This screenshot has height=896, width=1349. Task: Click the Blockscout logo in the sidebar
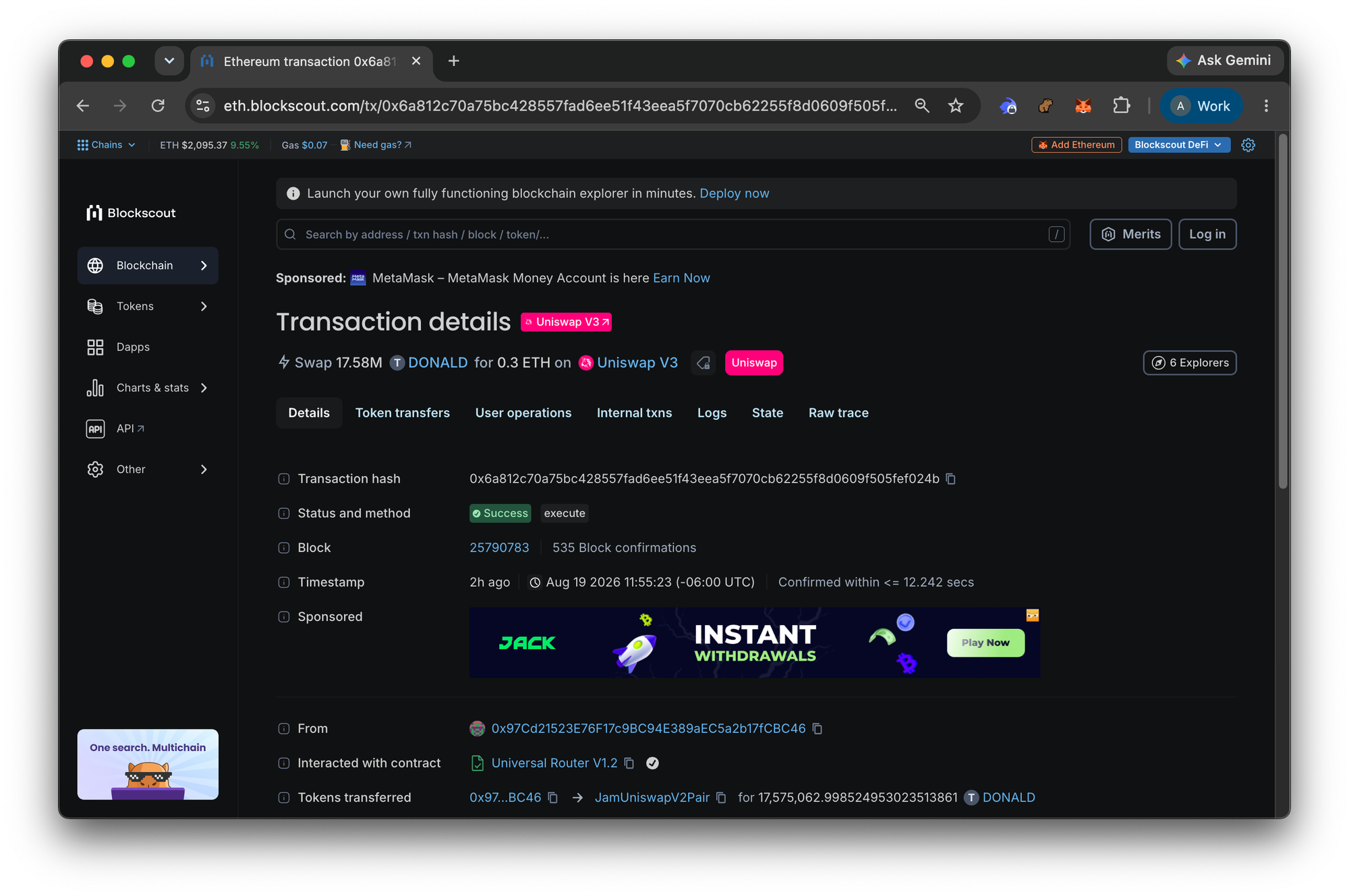(131, 213)
